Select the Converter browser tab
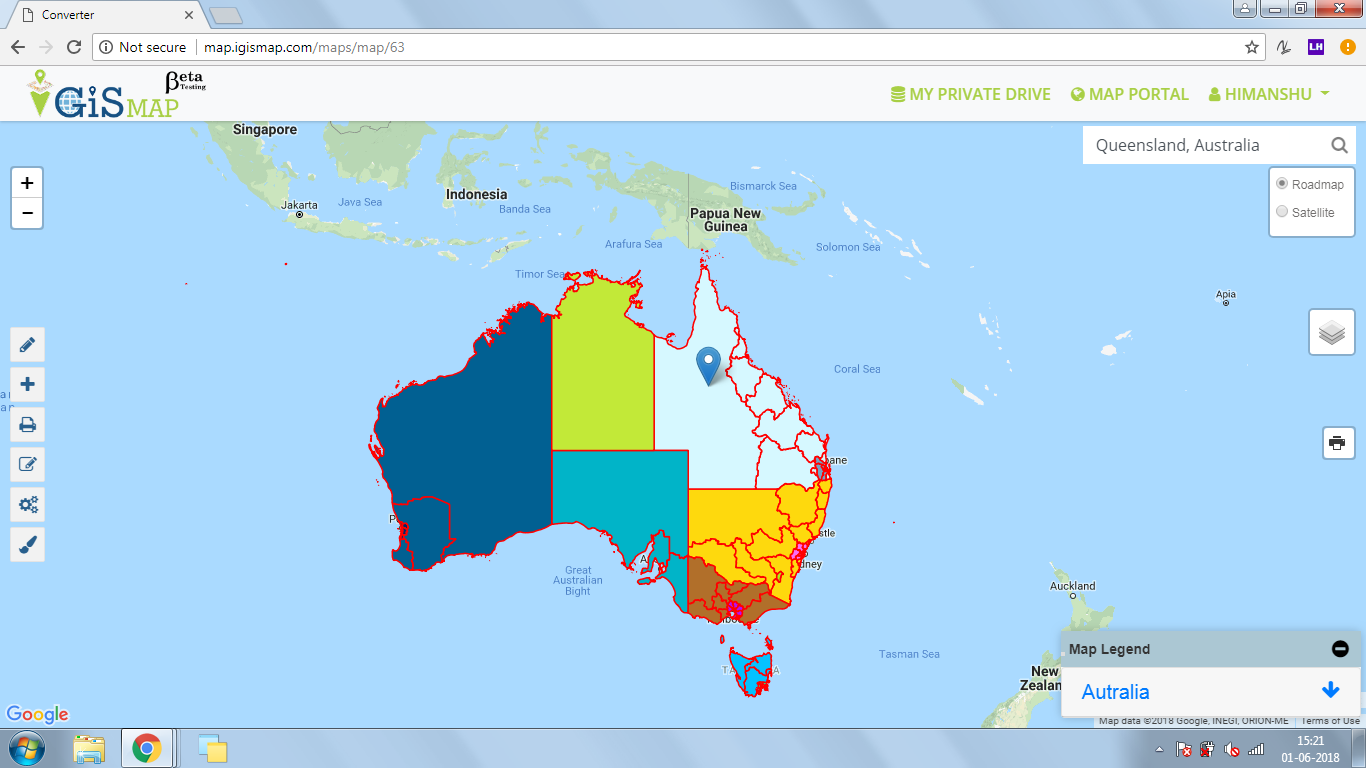Viewport: 1366px width, 768px height. click(103, 15)
